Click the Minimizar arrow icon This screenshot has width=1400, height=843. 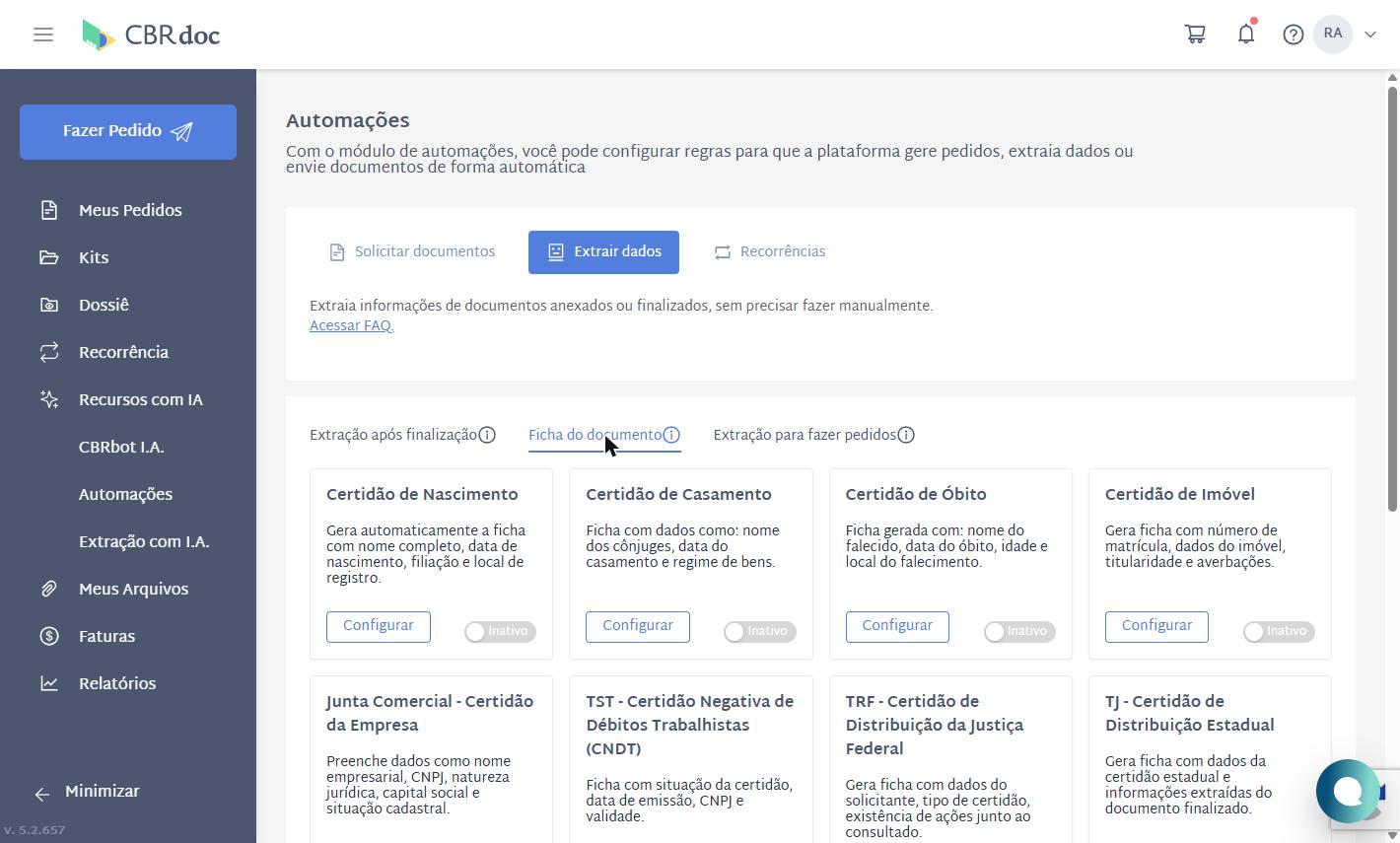click(x=41, y=794)
